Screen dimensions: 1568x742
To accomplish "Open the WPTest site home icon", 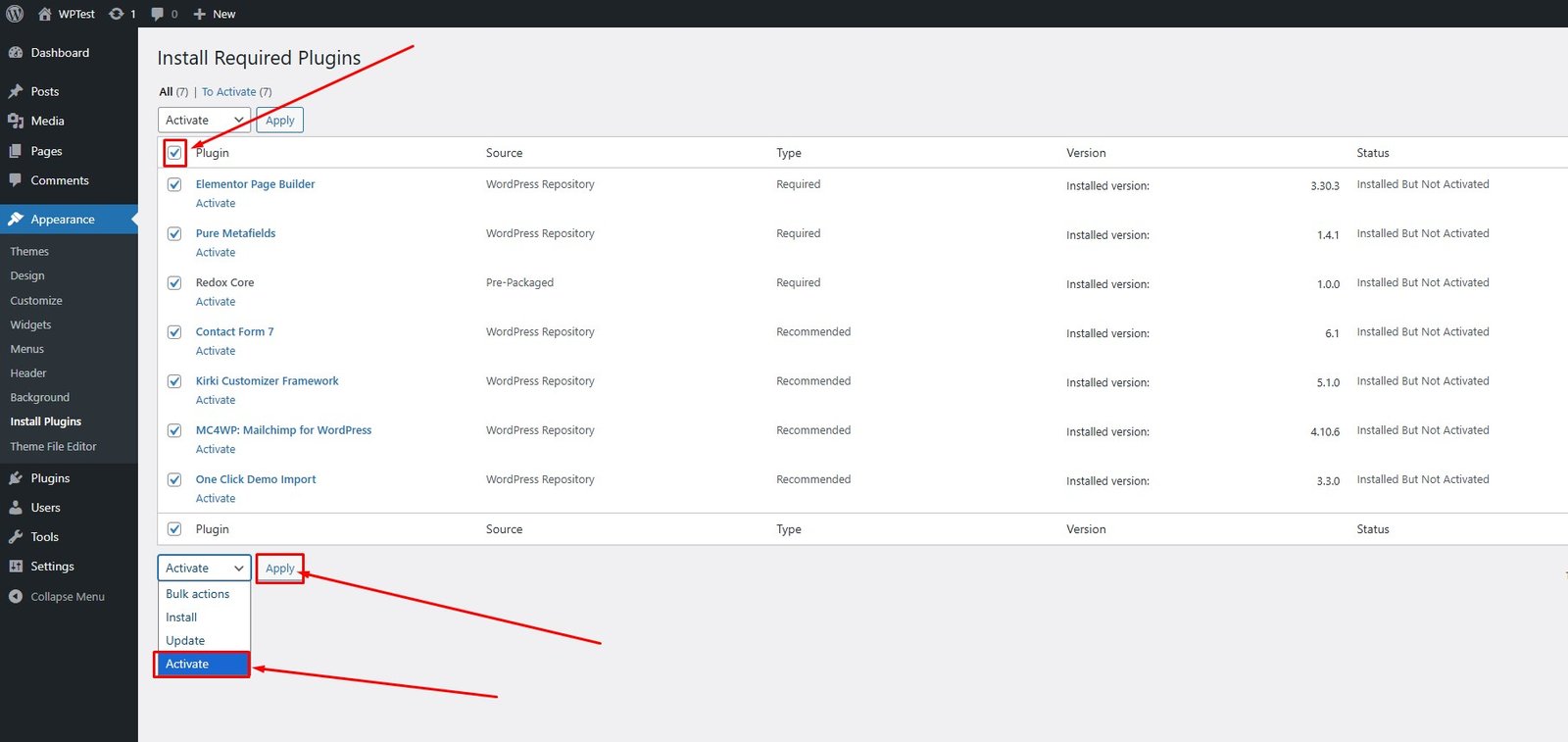I will pyautogui.click(x=44, y=14).
